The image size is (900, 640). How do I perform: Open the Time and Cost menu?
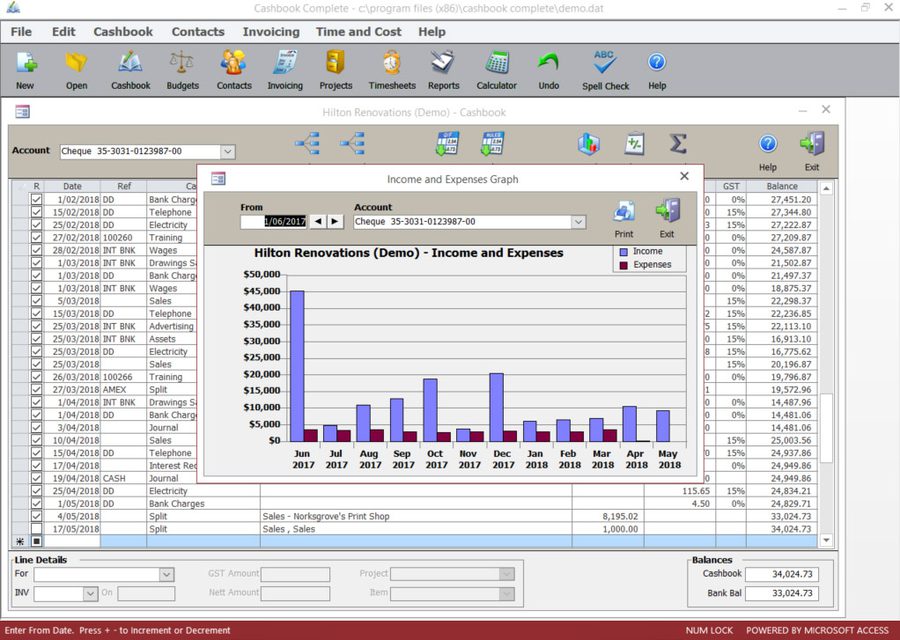point(359,32)
